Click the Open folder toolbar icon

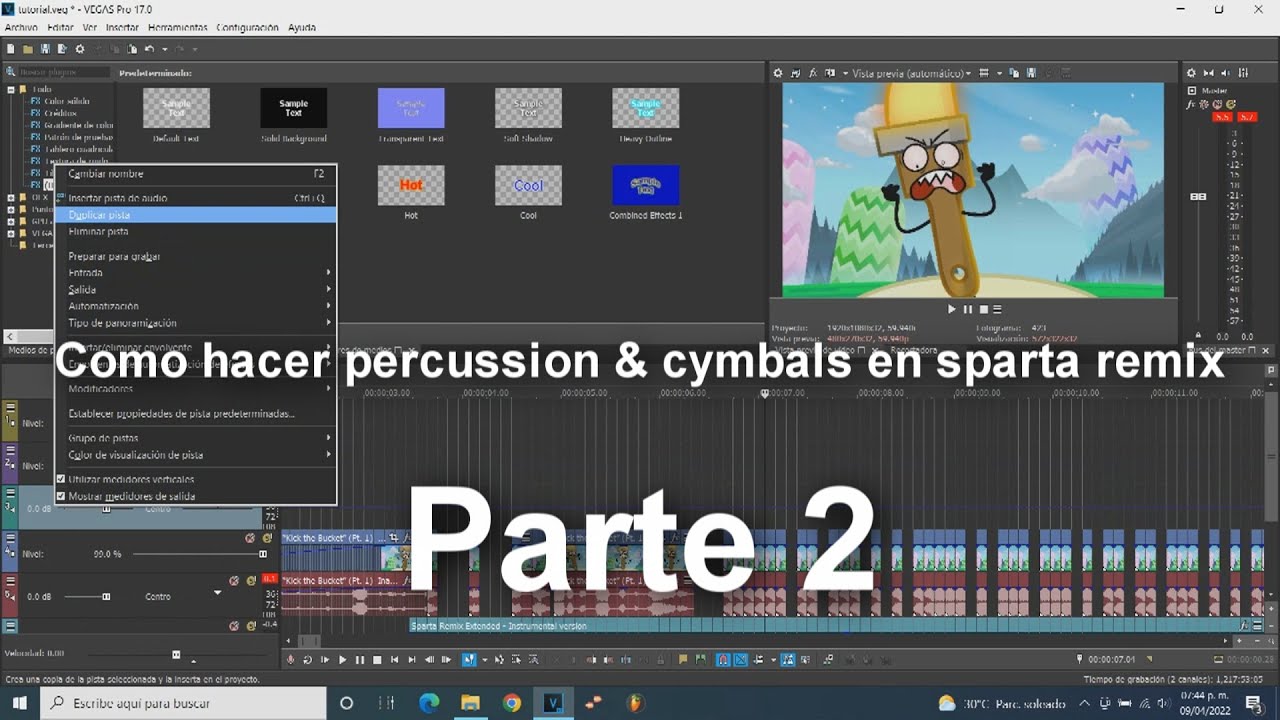28,49
